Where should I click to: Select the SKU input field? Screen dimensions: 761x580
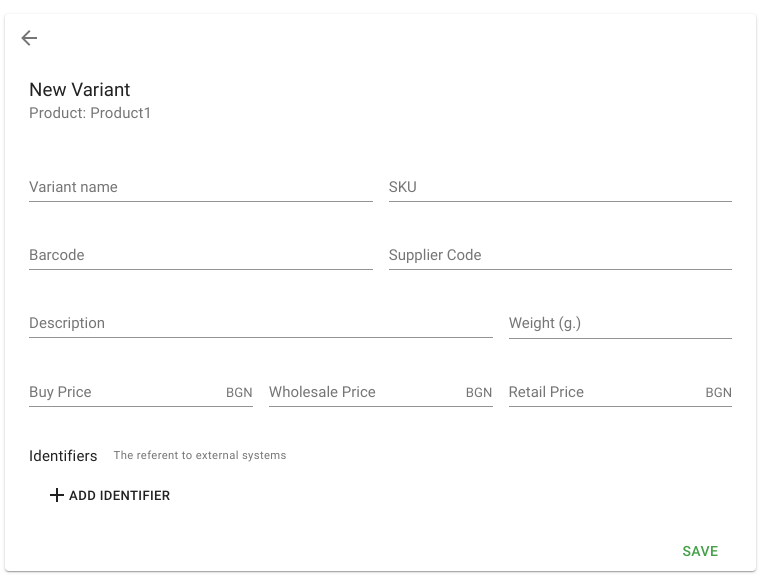coord(560,187)
